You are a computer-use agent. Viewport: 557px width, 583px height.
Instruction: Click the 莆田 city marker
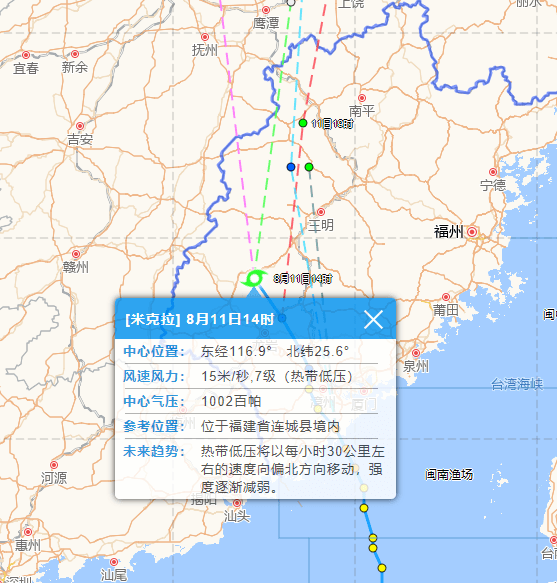click(x=446, y=297)
